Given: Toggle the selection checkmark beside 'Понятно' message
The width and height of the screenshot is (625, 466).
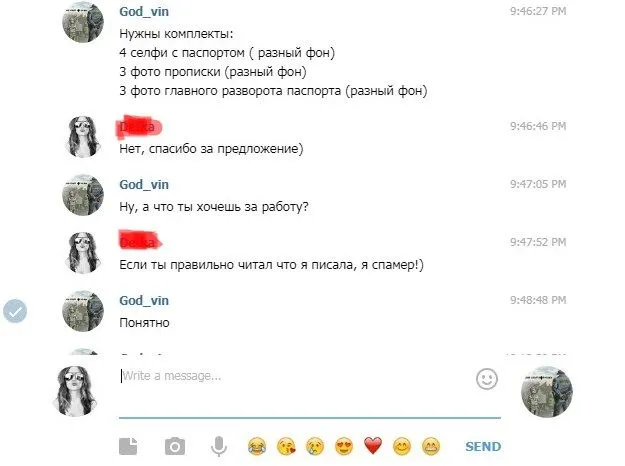Looking at the screenshot, I should tap(15, 311).
